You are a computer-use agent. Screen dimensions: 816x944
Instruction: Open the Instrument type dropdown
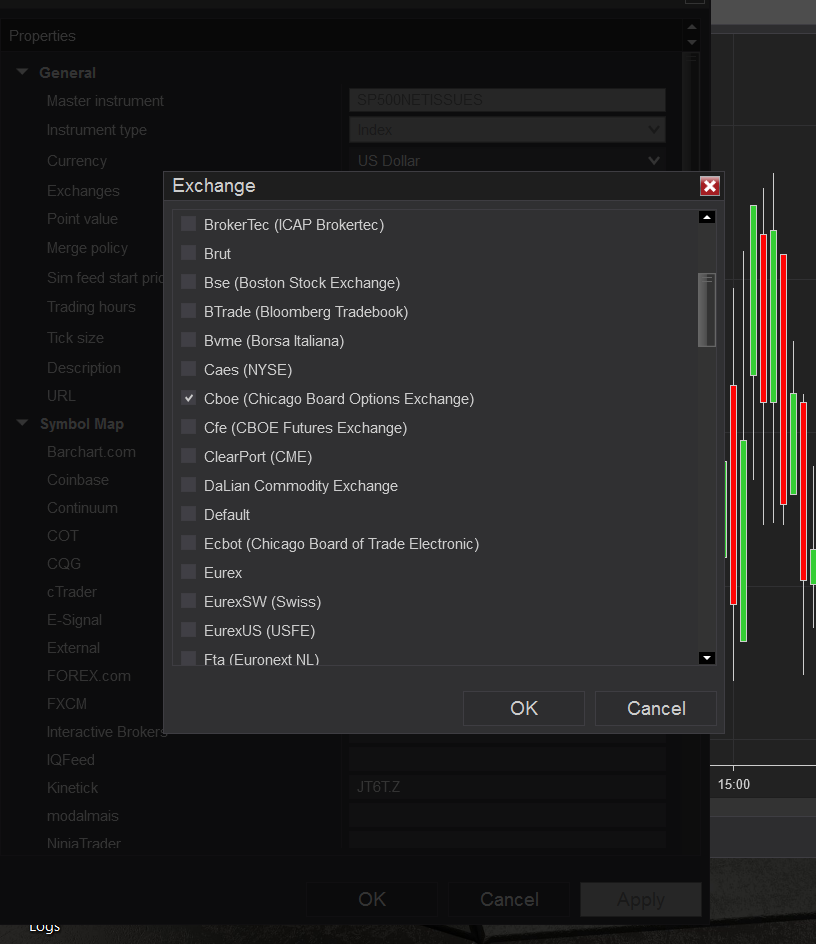pos(507,129)
